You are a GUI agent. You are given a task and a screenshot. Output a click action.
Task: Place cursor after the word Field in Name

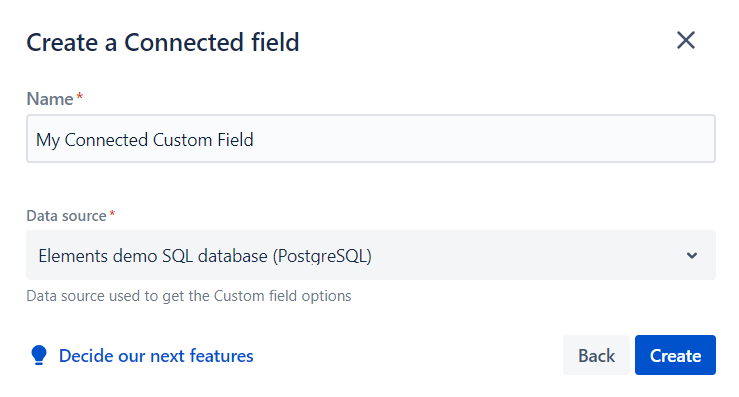pyautogui.click(x=255, y=140)
